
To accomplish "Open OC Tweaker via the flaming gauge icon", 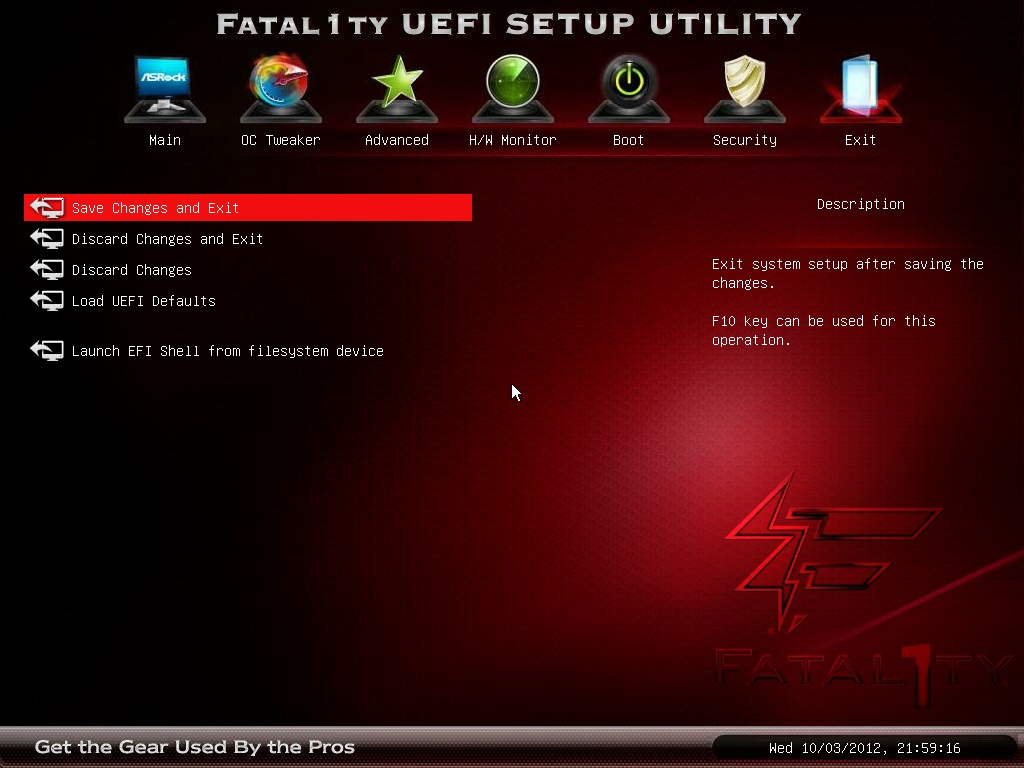I will [x=281, y=89].
